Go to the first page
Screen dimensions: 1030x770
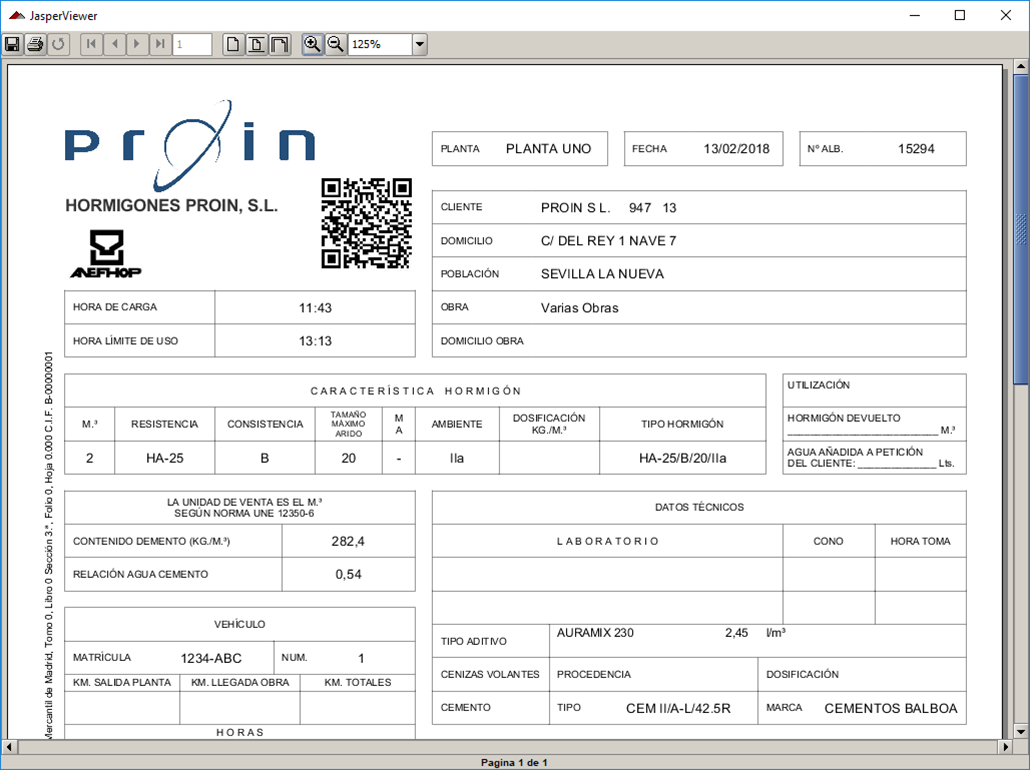tap(91, 44)
